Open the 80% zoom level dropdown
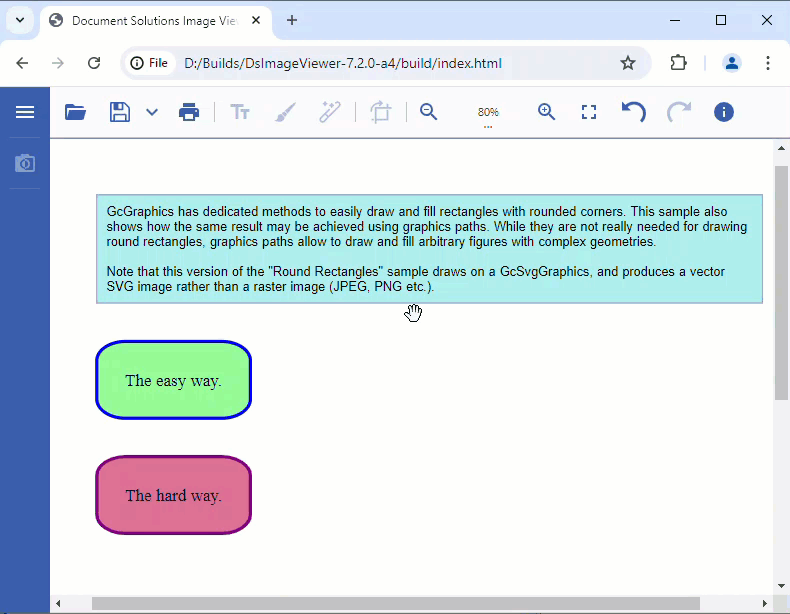The image size is (790, 614). click(488, 113)
